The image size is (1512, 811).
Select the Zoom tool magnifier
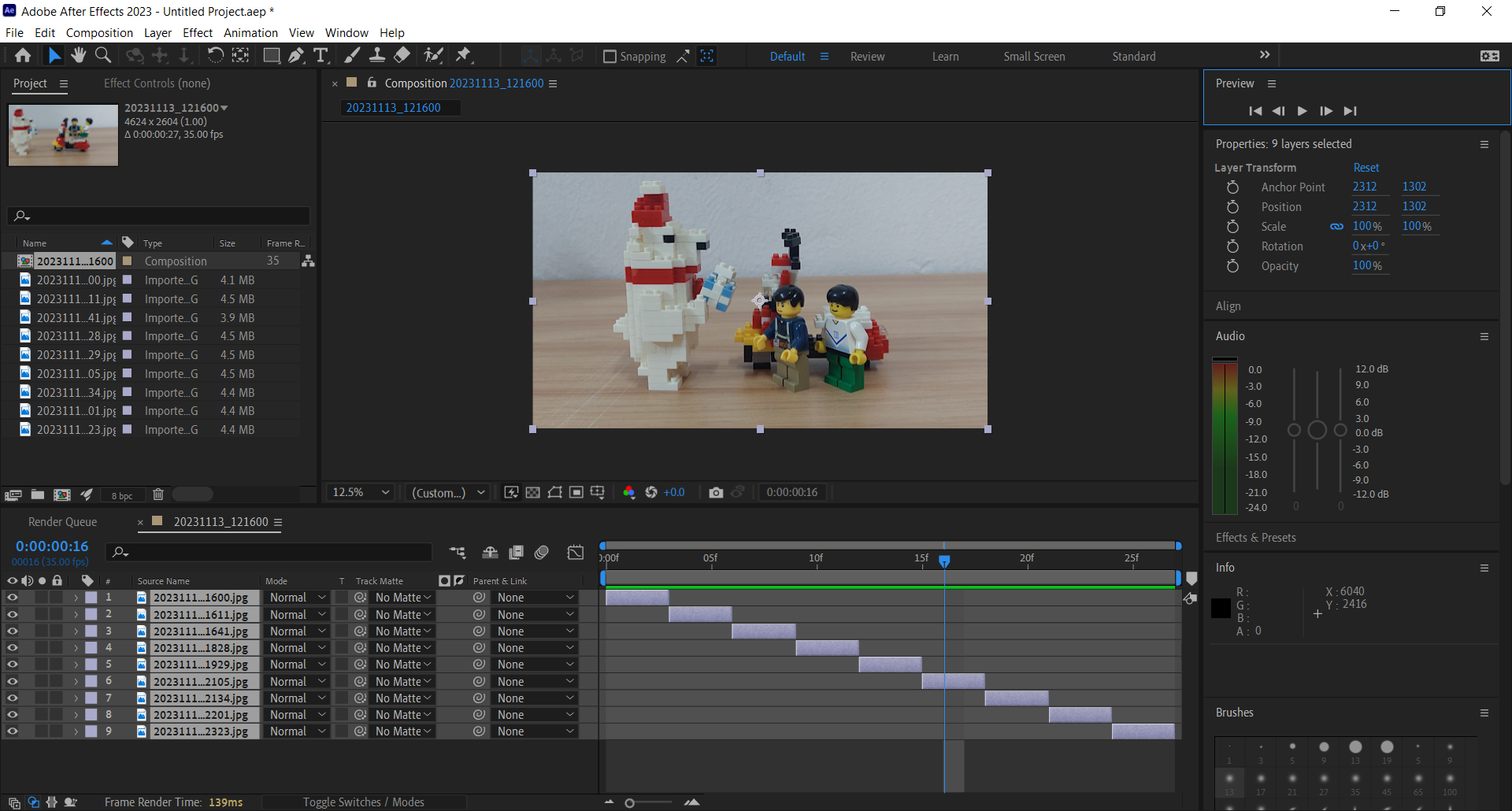point(102,55)
